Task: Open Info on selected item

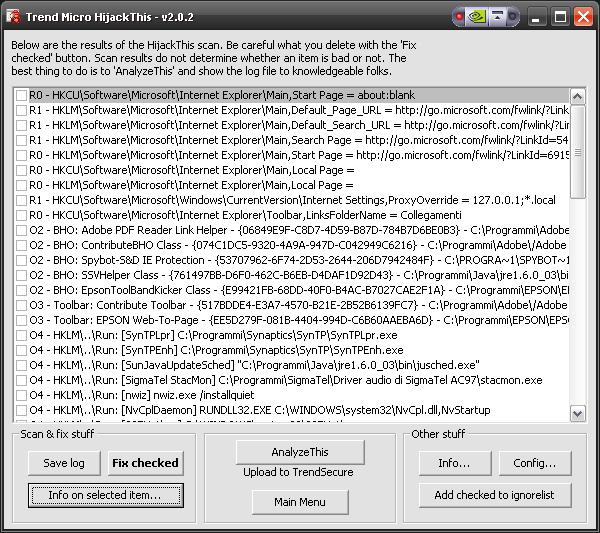Action: 106,495
